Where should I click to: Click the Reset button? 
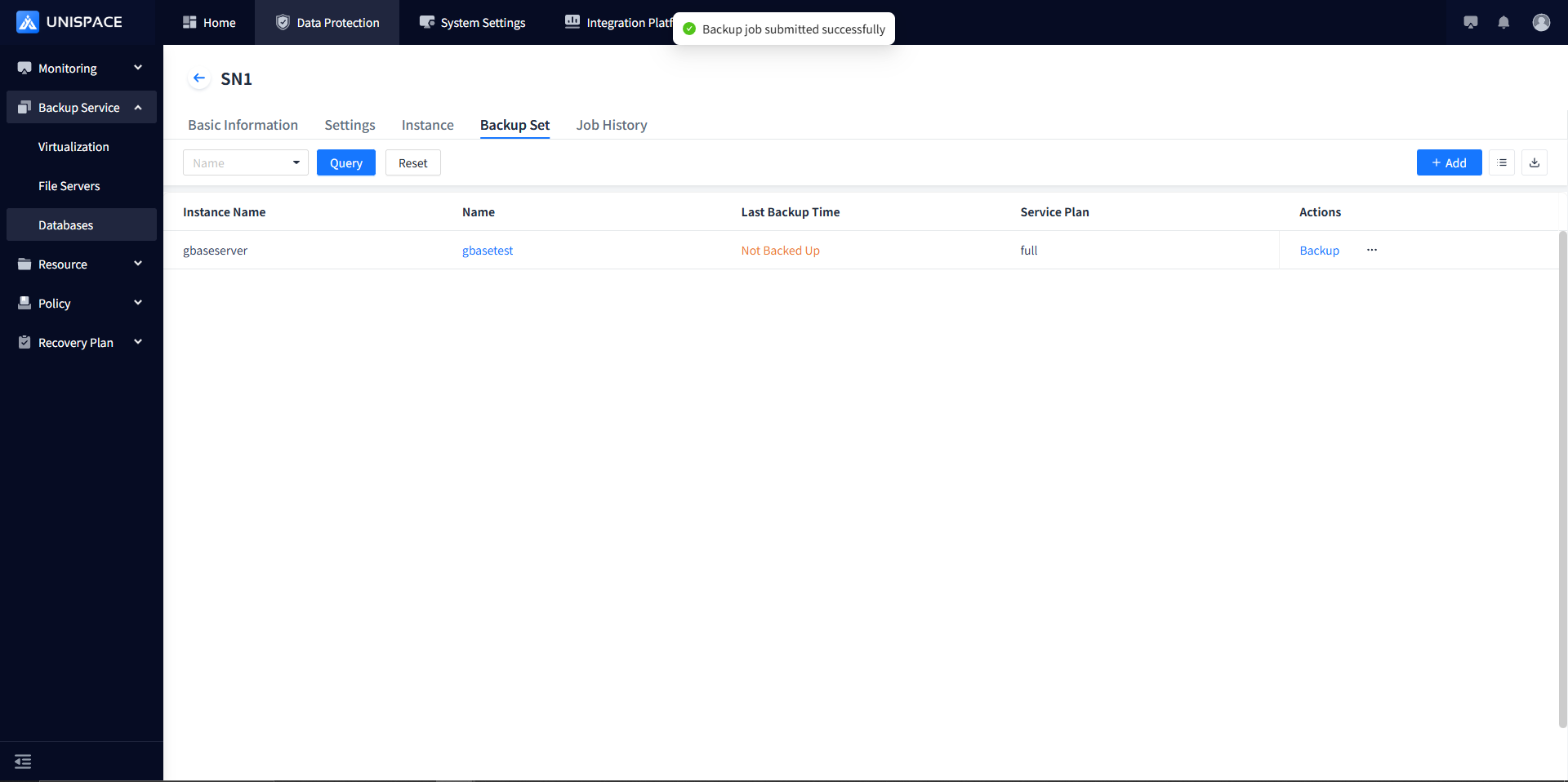413,162
